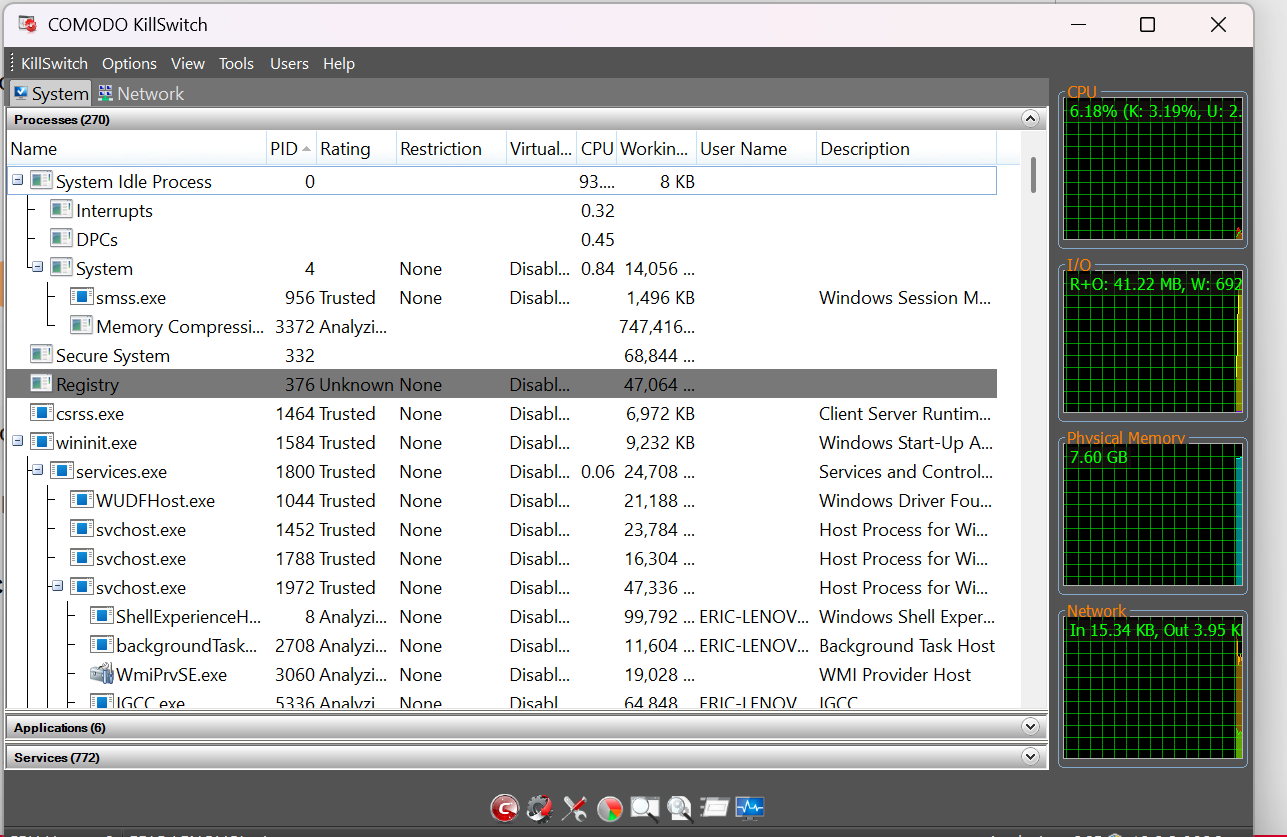Click the Unknown rating of Registry
Viewport: 1287px width, 837px height.
[x=357, y=385]
